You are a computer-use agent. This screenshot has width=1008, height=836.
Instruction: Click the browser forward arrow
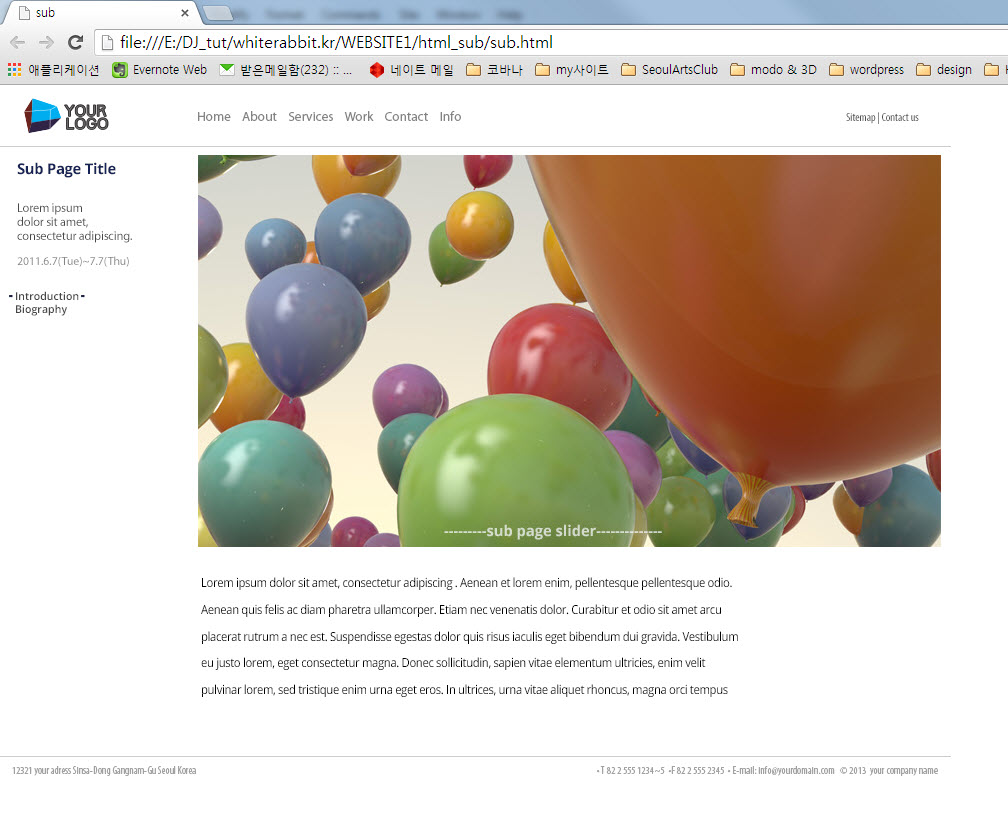[46, 42]
